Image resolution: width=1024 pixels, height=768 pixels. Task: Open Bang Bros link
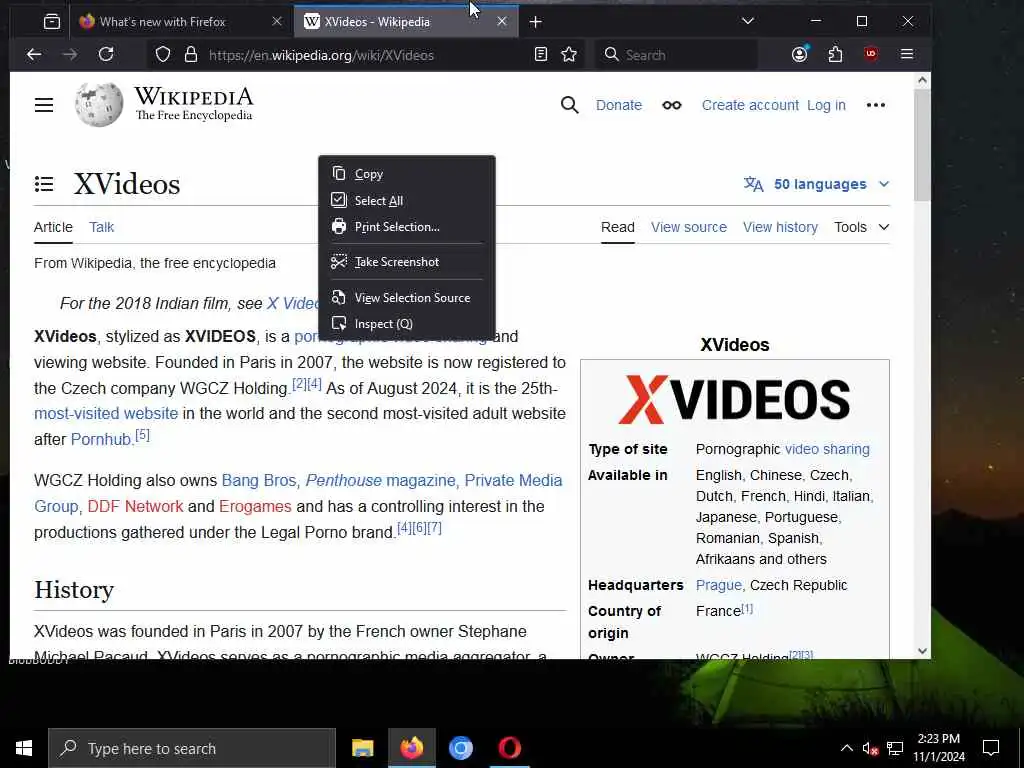click(259, 480)
